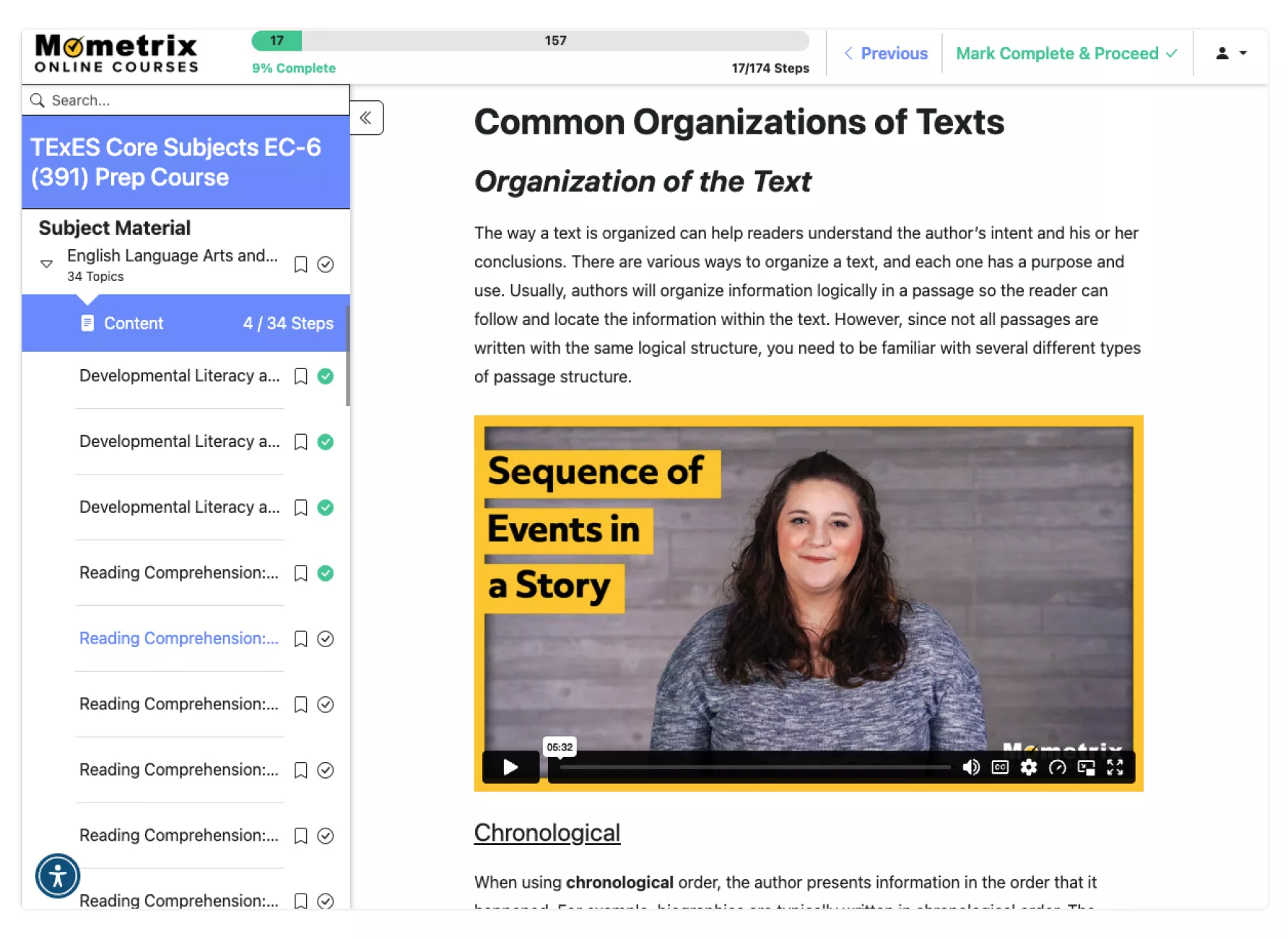Collapse the sidebar with the double-chevron button
Viewport: 1288px width, 939px height.
pos(367,118)
